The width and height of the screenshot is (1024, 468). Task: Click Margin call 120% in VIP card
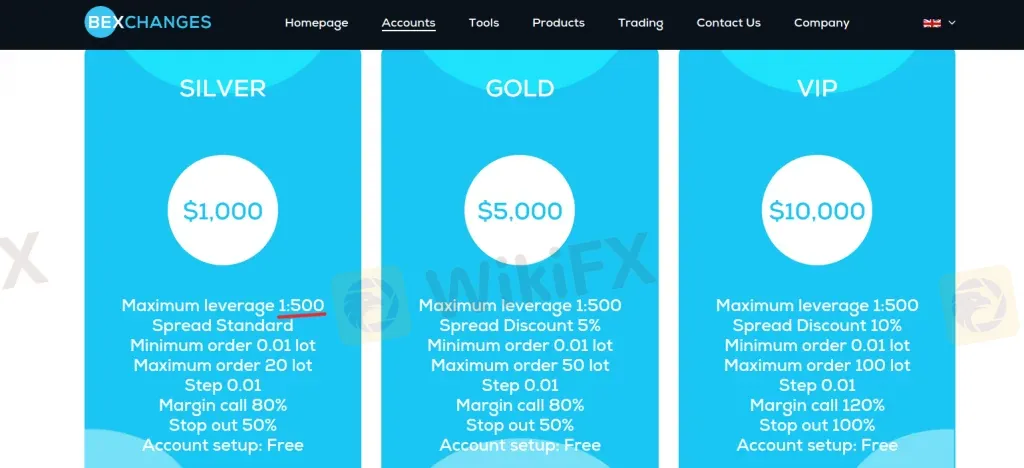[x=817, y=406]
